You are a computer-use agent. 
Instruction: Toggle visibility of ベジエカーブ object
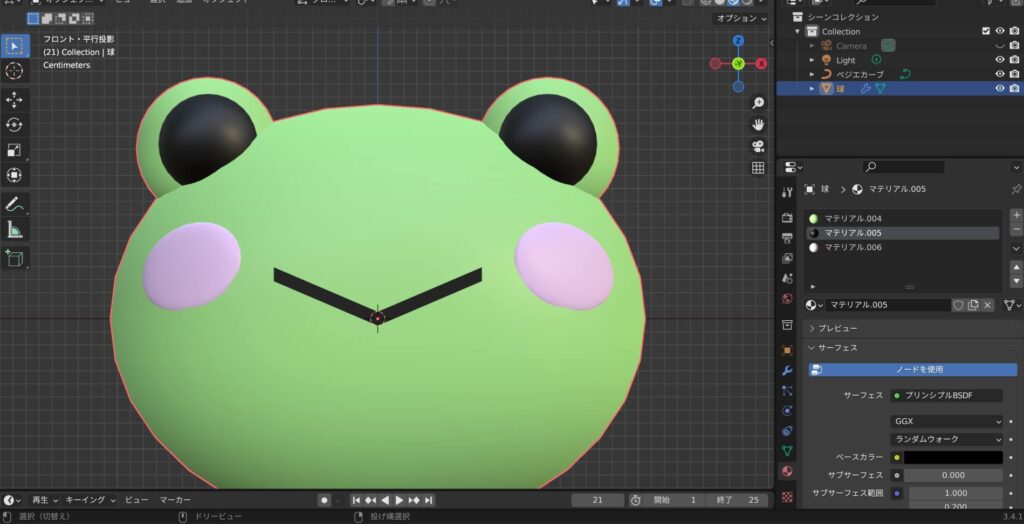pyautogui.click(x=999, y=74)
